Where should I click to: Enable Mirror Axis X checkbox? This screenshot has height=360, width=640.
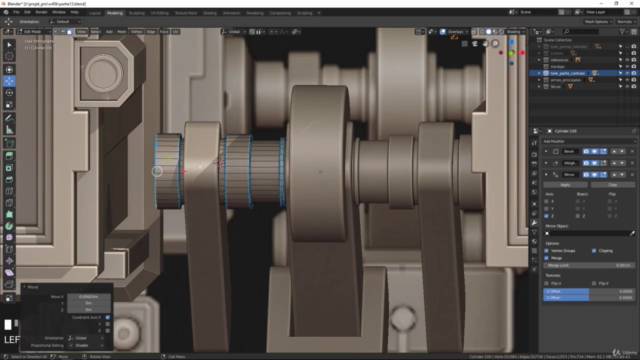click(x=547, y=201)
